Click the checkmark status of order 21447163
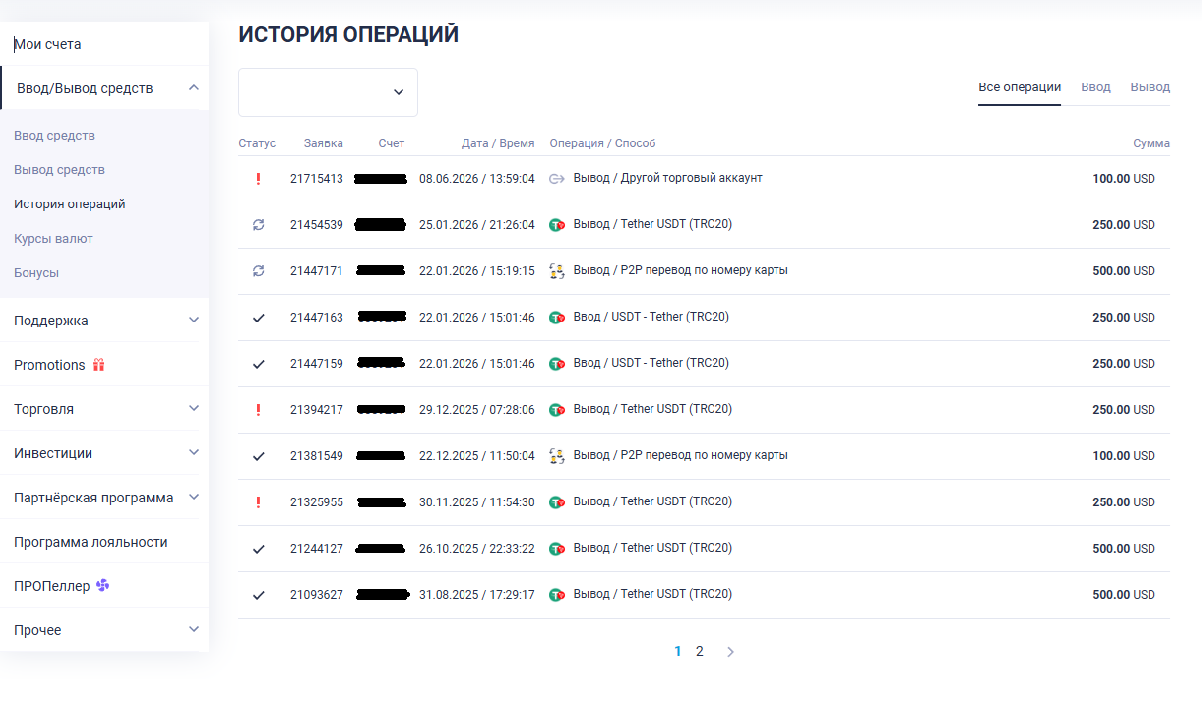This screenshot has width=1202, height=708. coord(258,318)
